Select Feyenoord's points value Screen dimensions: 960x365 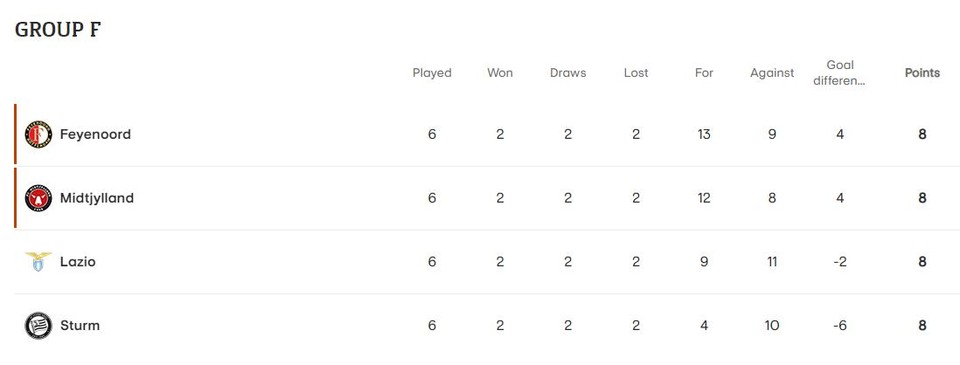(x=922, y=134)
